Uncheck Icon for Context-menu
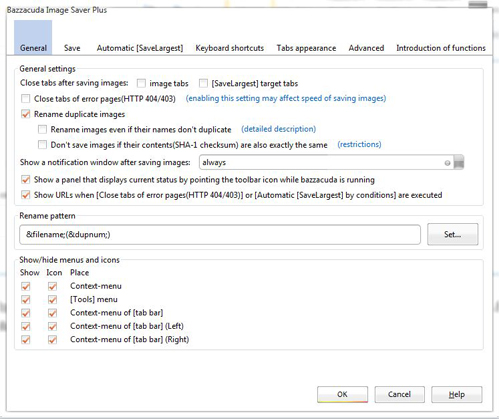This screenshot has height=419, width=499. [52, 286]
